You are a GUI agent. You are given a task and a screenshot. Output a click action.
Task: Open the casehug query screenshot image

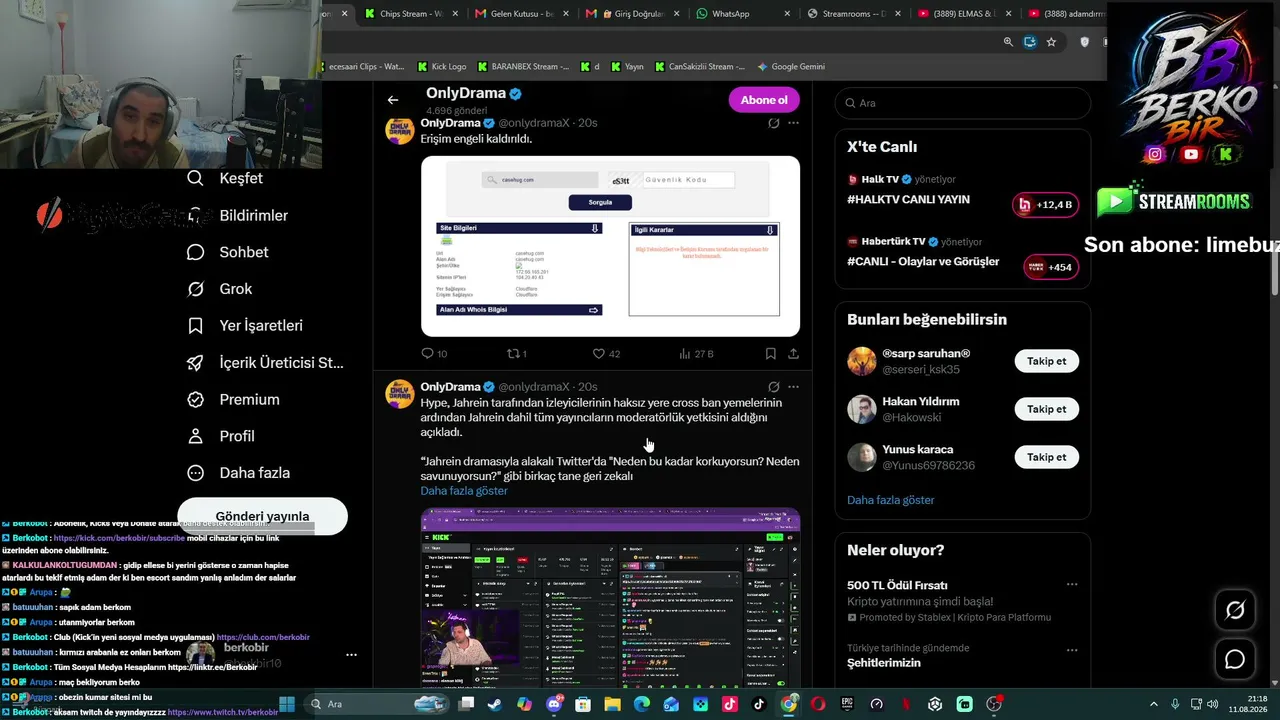point(610,246)
